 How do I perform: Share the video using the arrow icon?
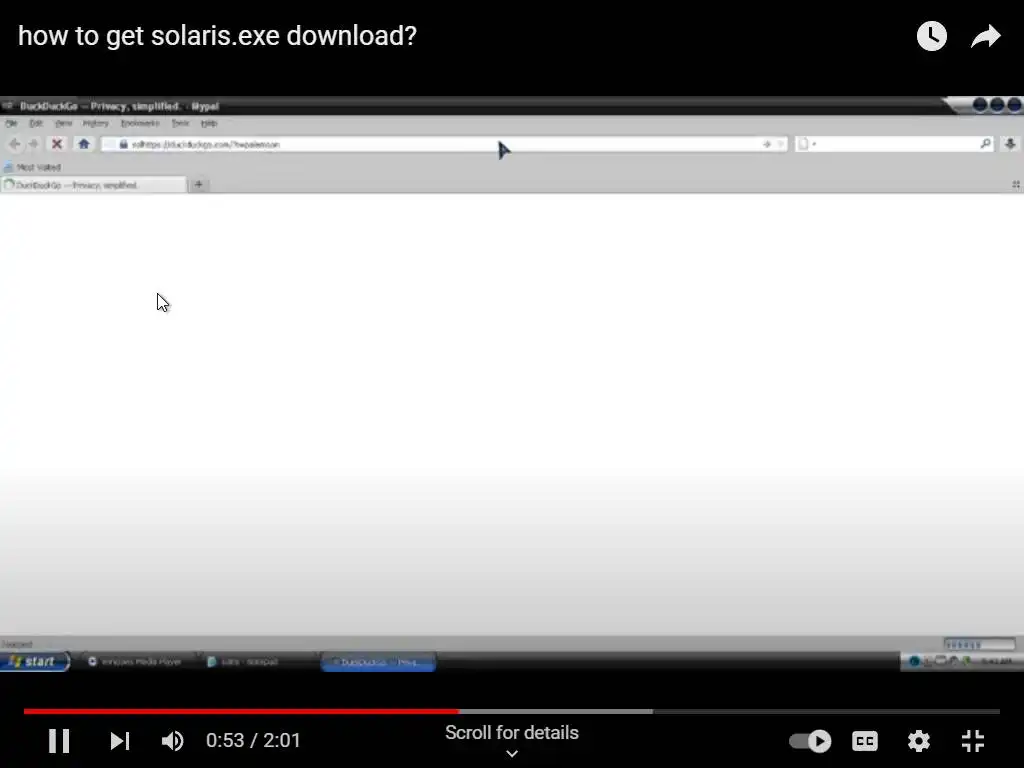tap(985, 36)
